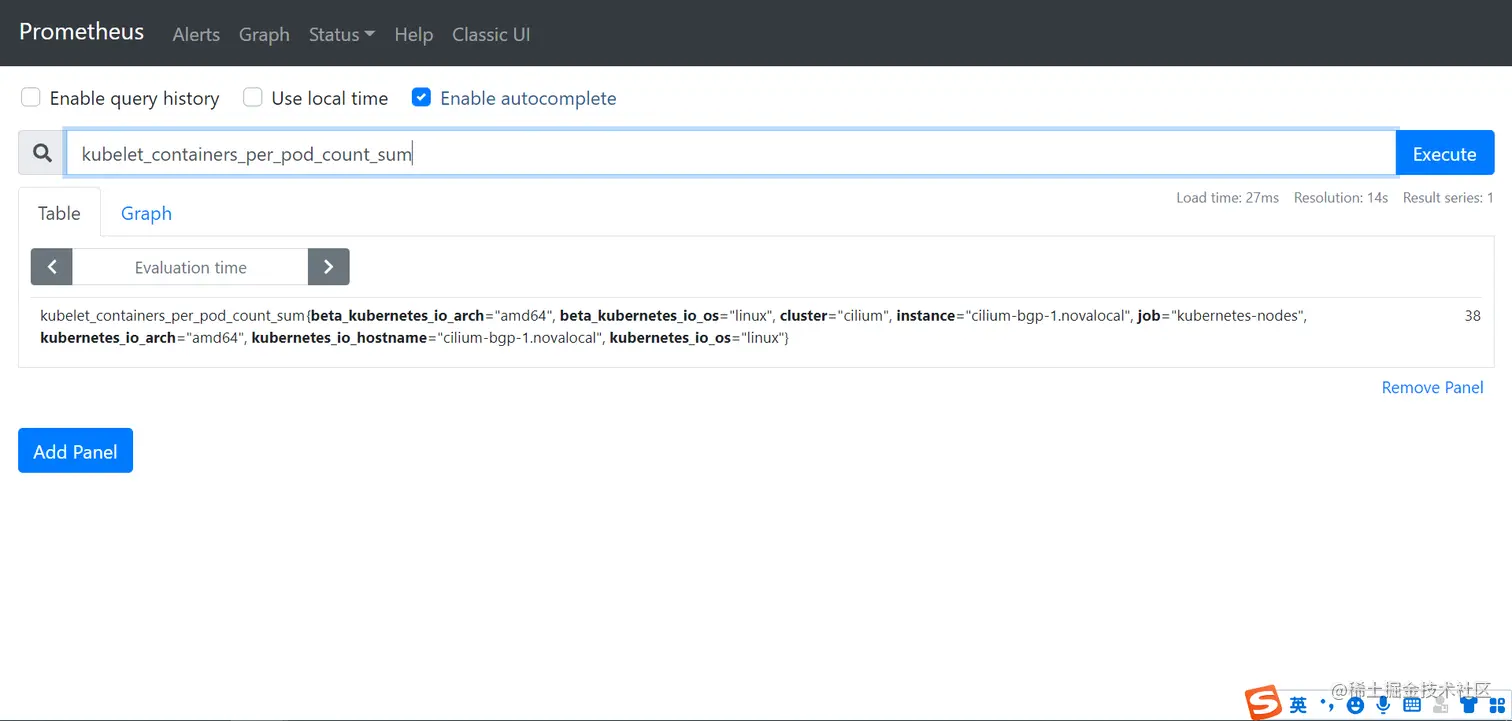Image resolution: width=1512 pixels, height=721 pixels.
Task: Click the next evaluation time arrow
Action: (328, 267)
